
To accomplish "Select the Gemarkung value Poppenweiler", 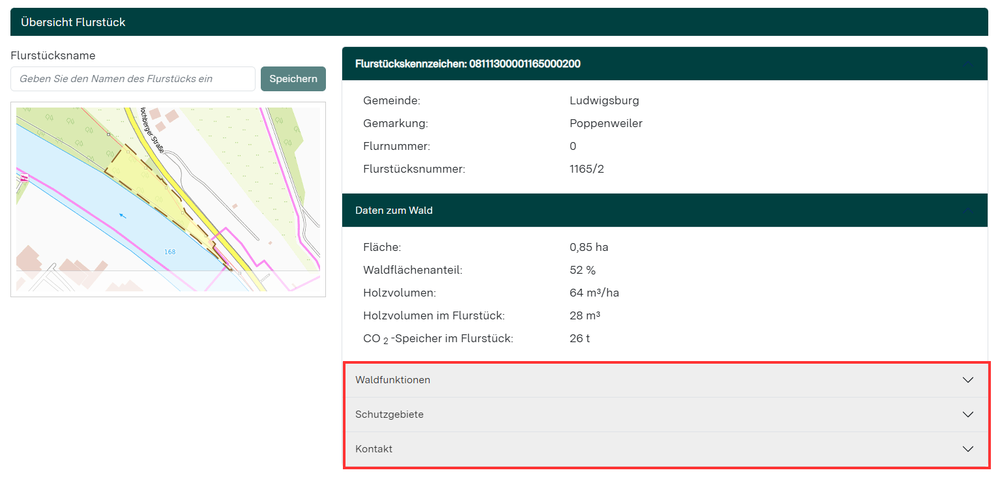I will coord(606,124).
